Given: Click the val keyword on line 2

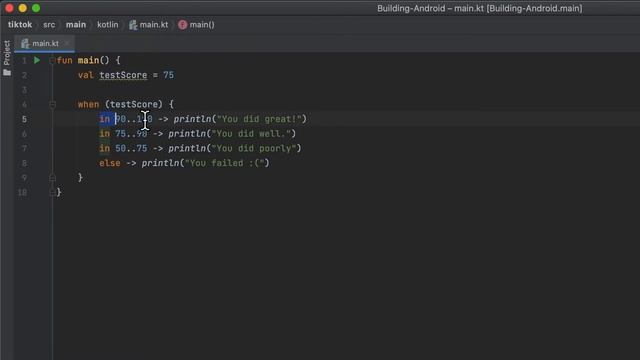Looking at the screenshot, I should tap(86, 75).
